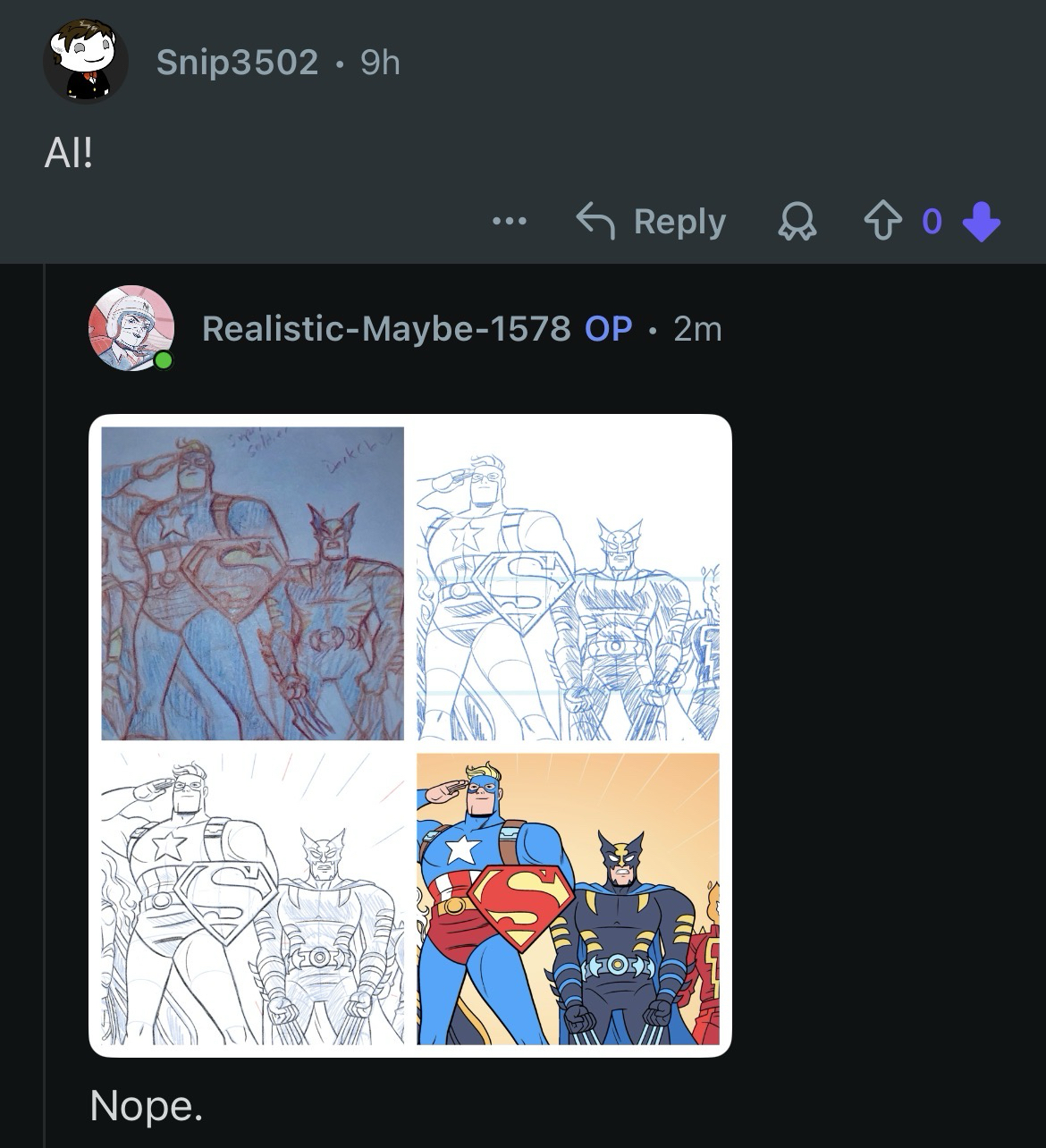
Task: Click the 9h timestamp on Snip3502's comment
Action: pyautogui.click(x=380, y=63)
